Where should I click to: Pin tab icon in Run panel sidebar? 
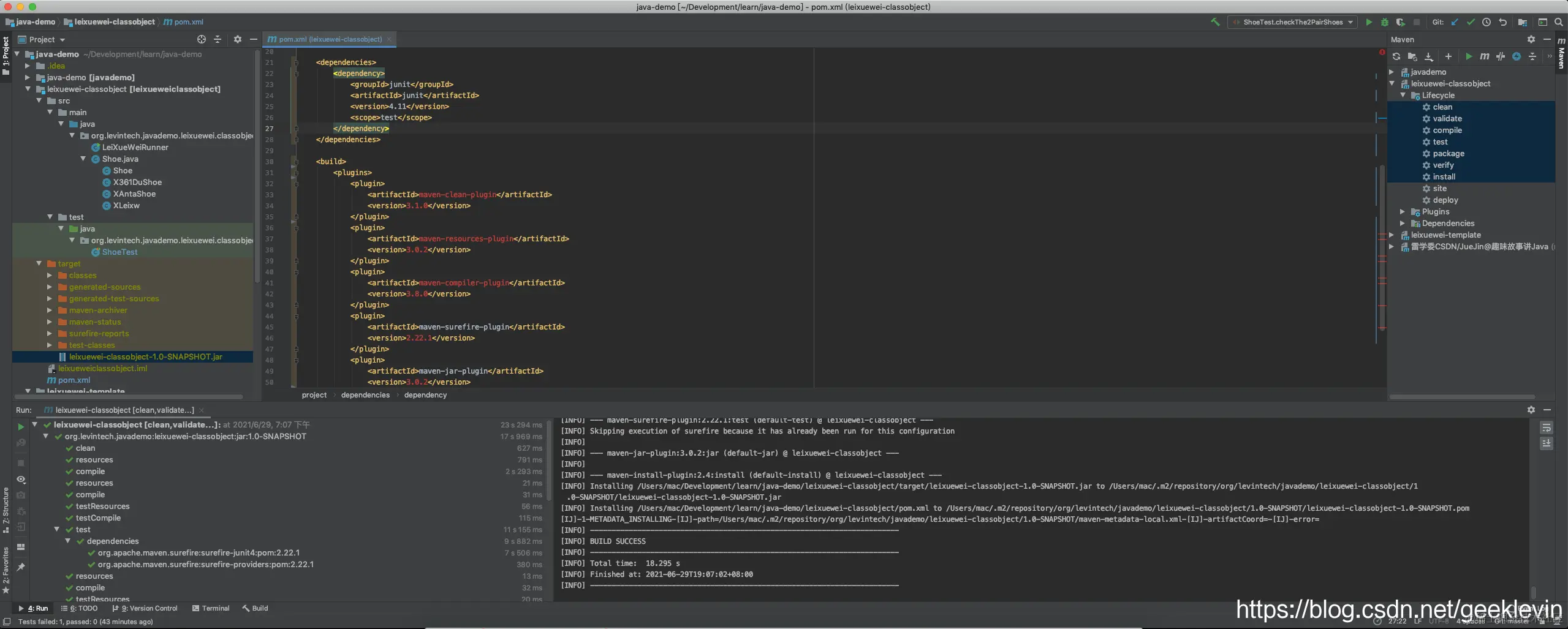21,567
